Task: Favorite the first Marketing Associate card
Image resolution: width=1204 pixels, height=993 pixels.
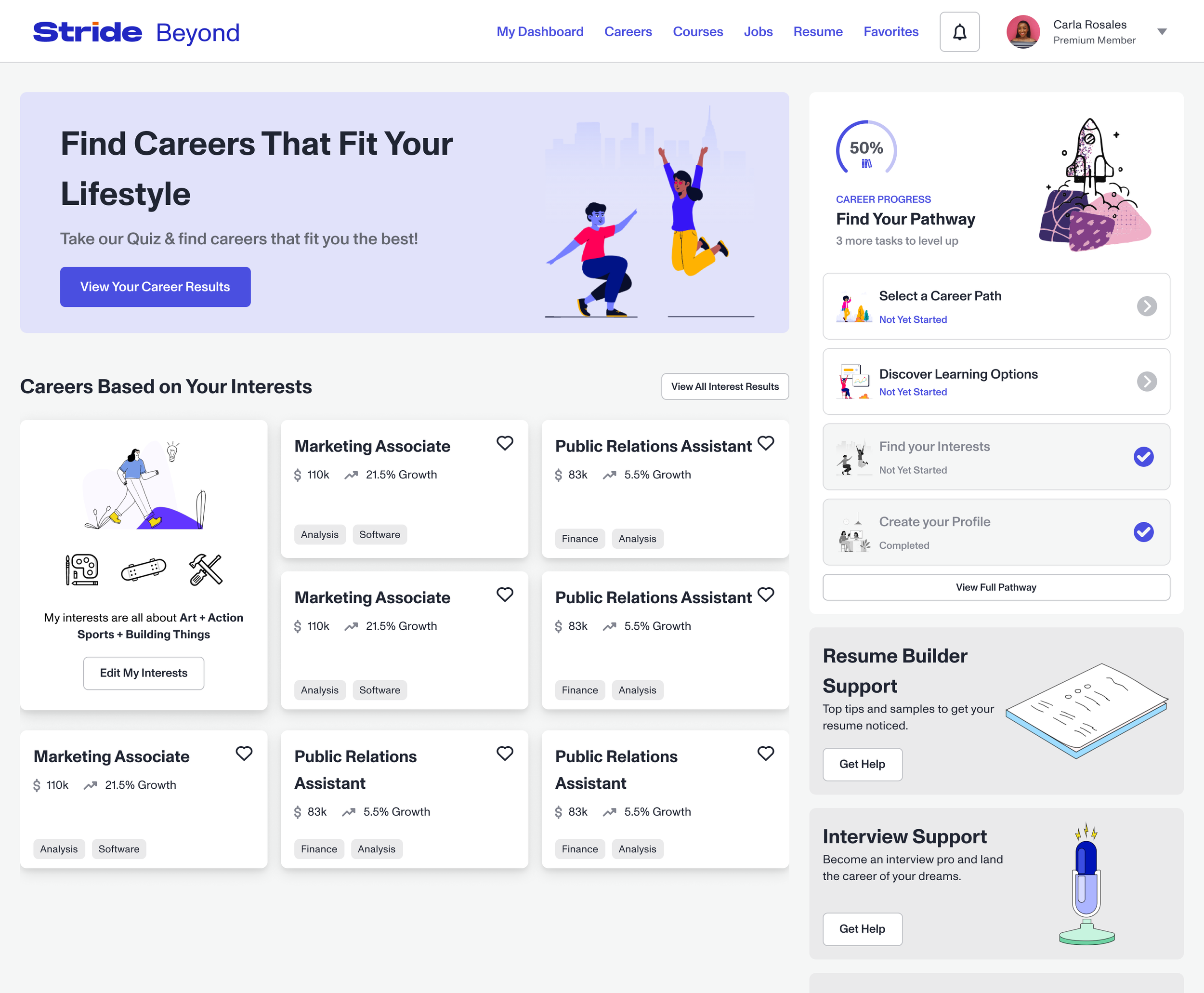Action: click(504, 443)
